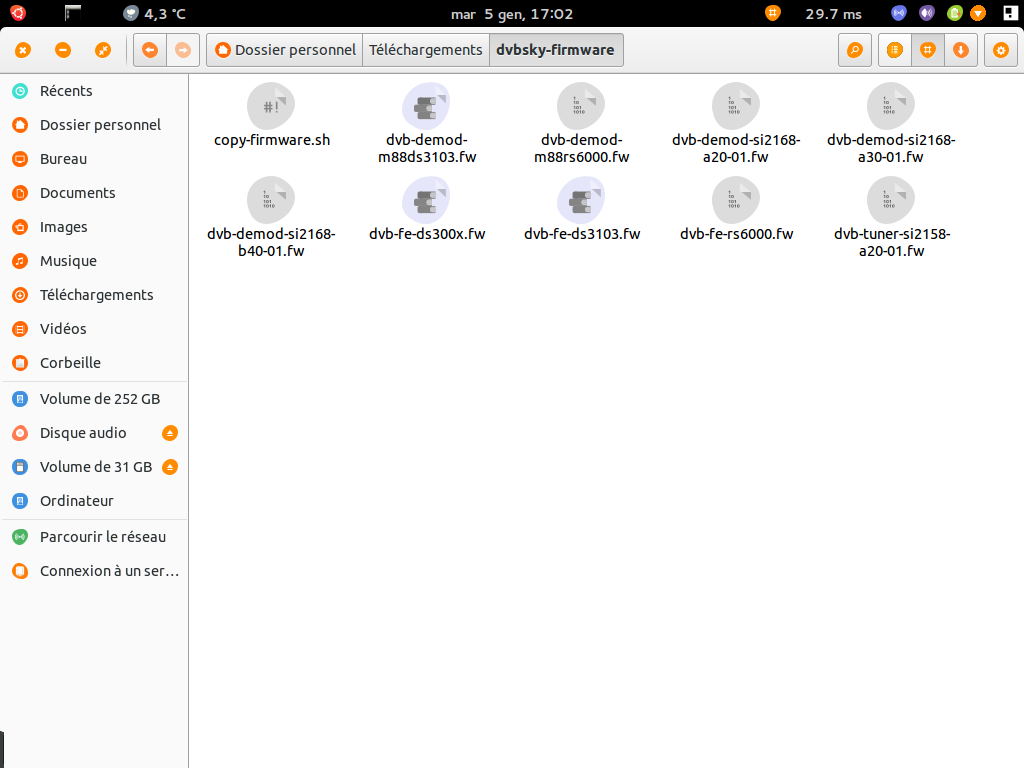Open Parcourir le réseau
Screen dimensions: 1024x768
point(95,537)
